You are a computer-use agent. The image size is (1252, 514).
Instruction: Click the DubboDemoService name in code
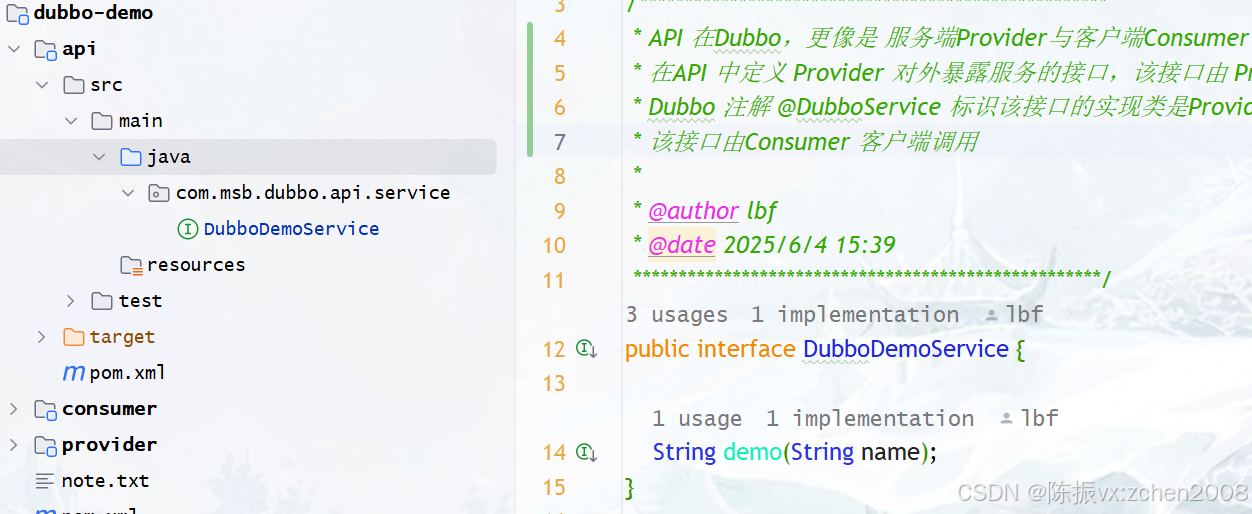point(906,349)
